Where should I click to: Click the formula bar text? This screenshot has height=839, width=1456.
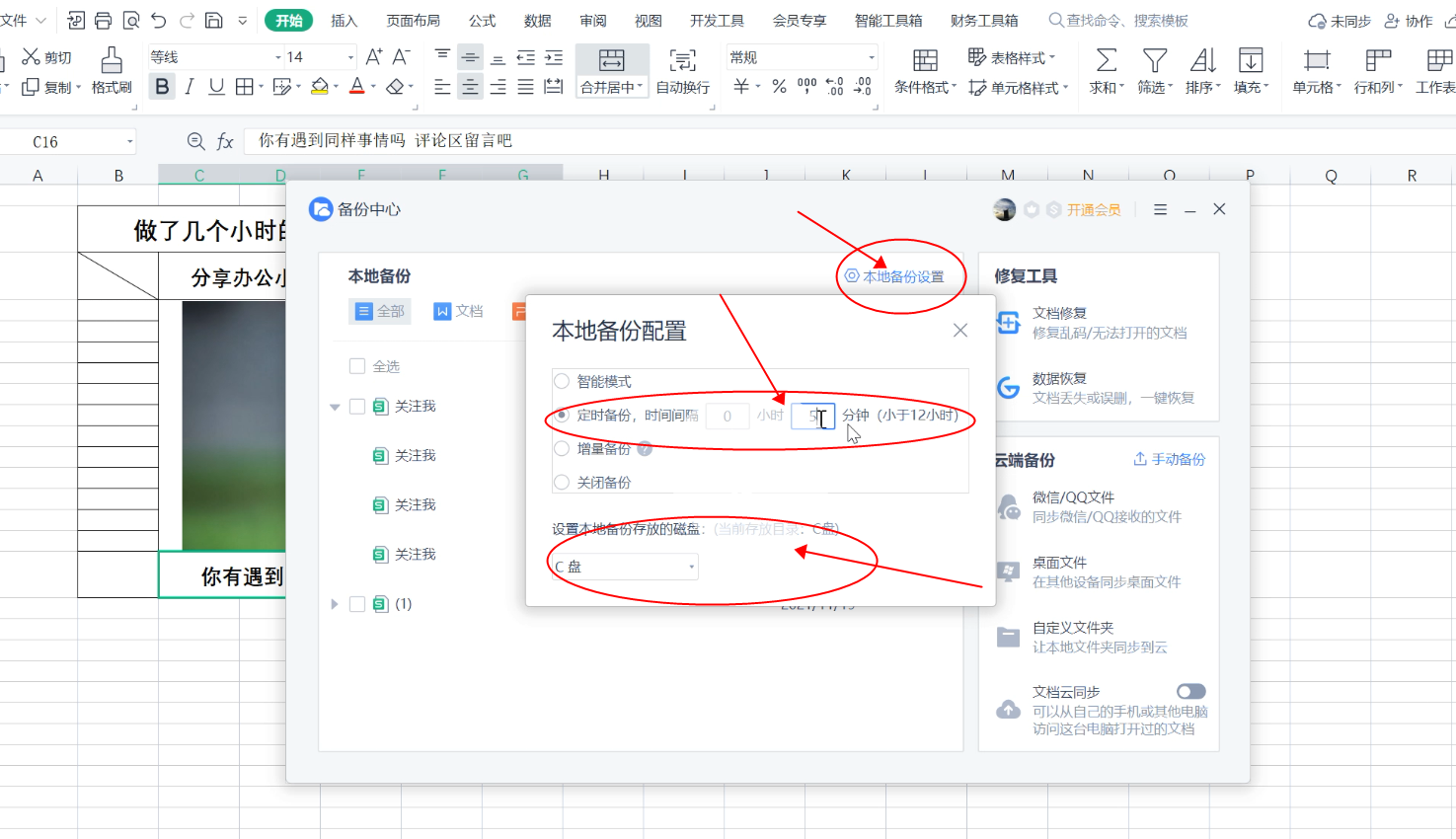(x=385, y=141)
